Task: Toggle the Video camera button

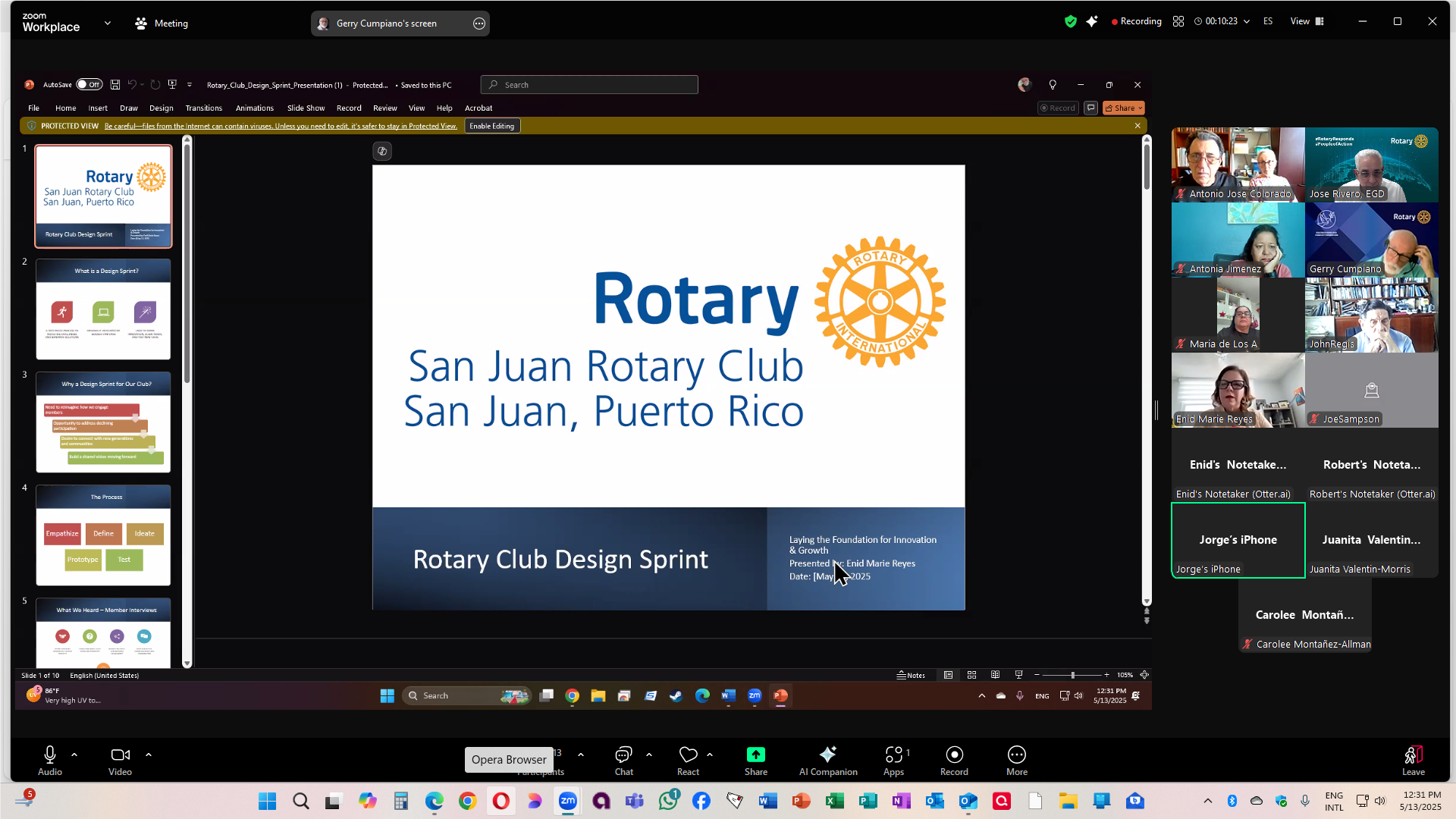Action: [120, 755]
